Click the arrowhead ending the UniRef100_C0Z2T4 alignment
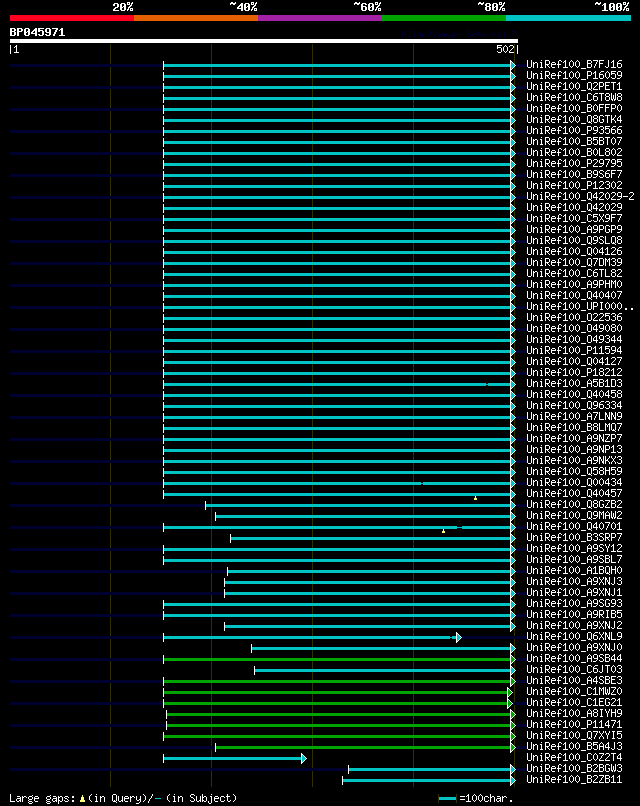640x806 pixels. (304, 759)
